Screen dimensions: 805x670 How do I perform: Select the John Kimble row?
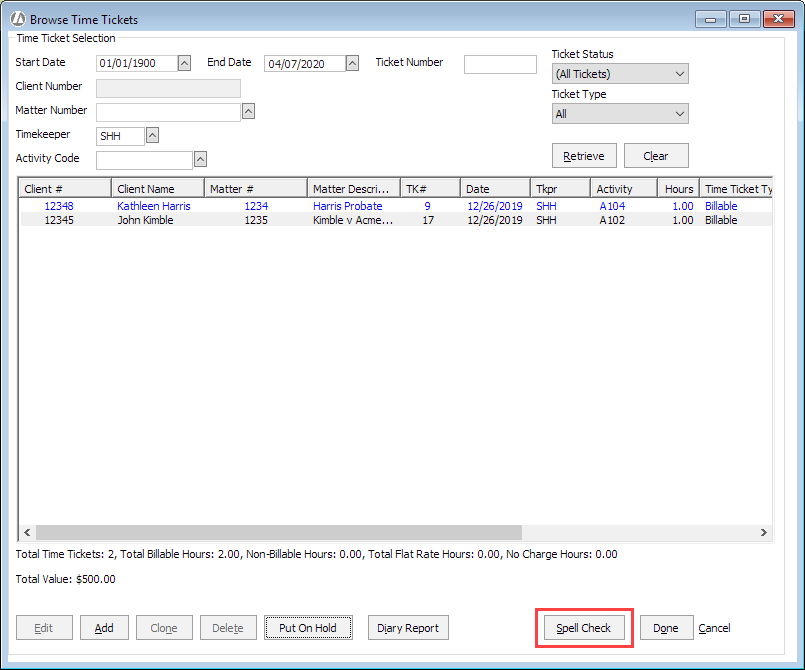[395, 220]
